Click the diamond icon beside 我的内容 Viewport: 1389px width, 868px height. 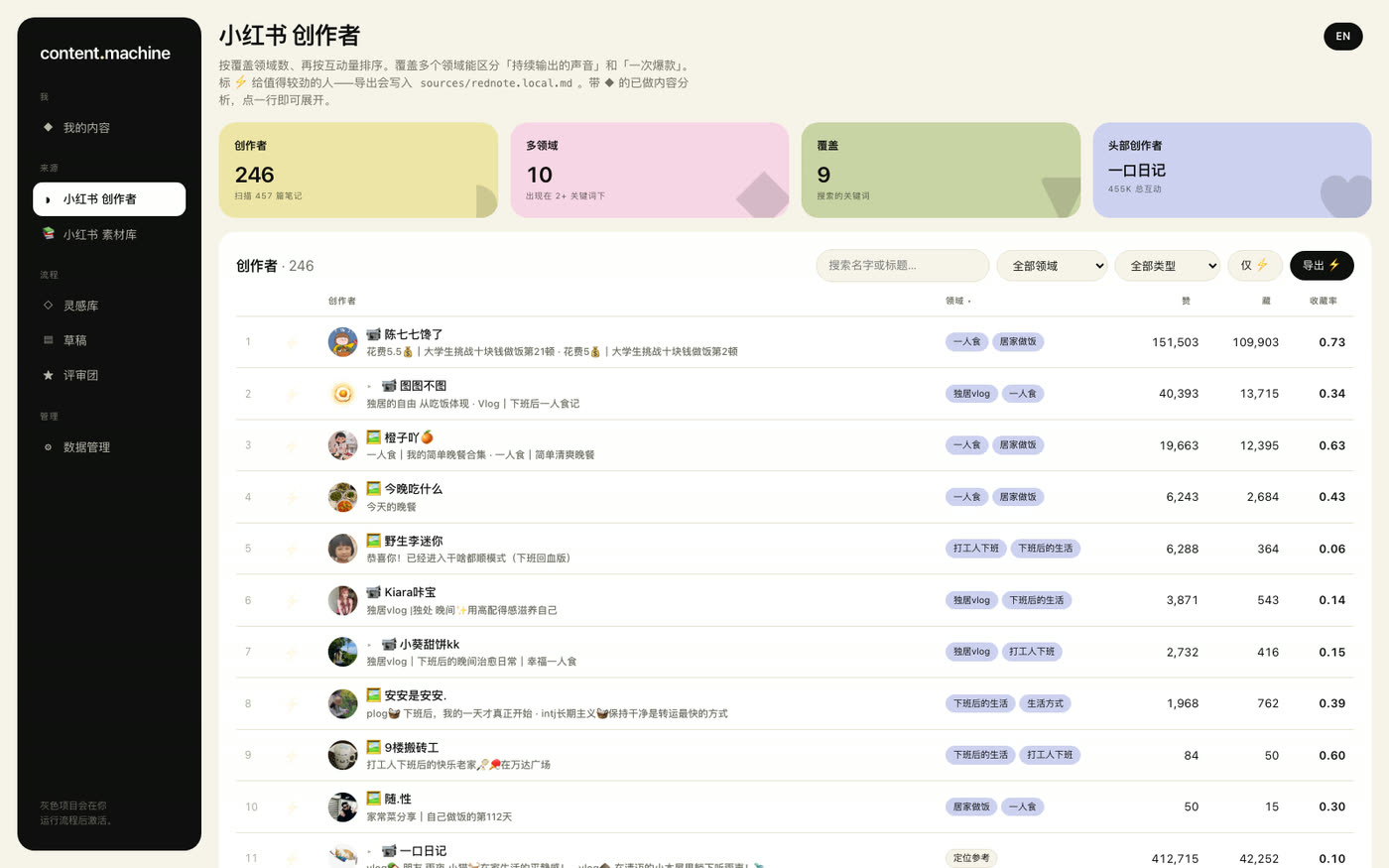pos(48,127)
